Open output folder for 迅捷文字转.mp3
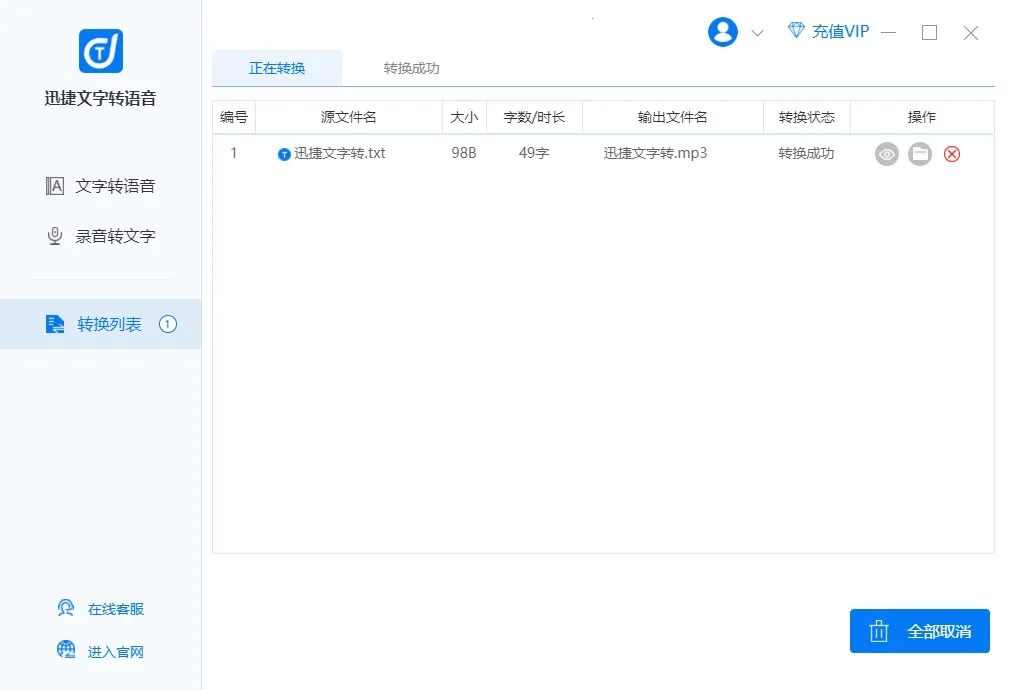Viewport: 1010px width, 690px height. [x=920, y=154]
